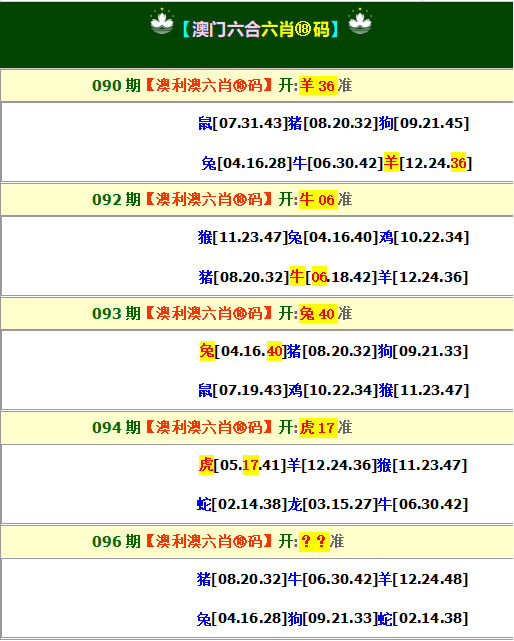The height and width of the screenshot is (641, 514).
Task: Click 蛇[02.14.38] in the 096 period
Action: tap(423, 619)
